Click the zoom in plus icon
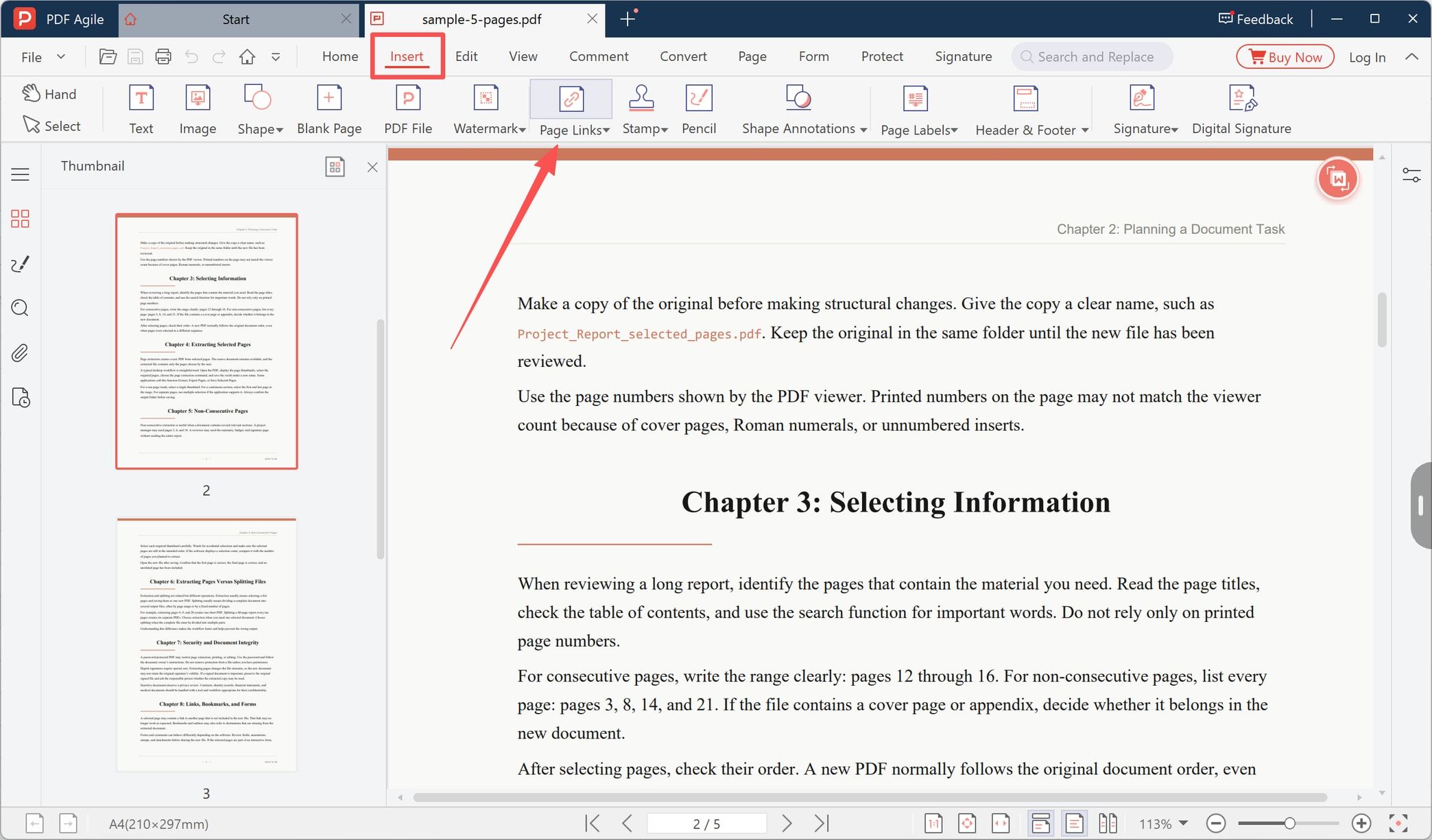 click(x=1361, y=823)
